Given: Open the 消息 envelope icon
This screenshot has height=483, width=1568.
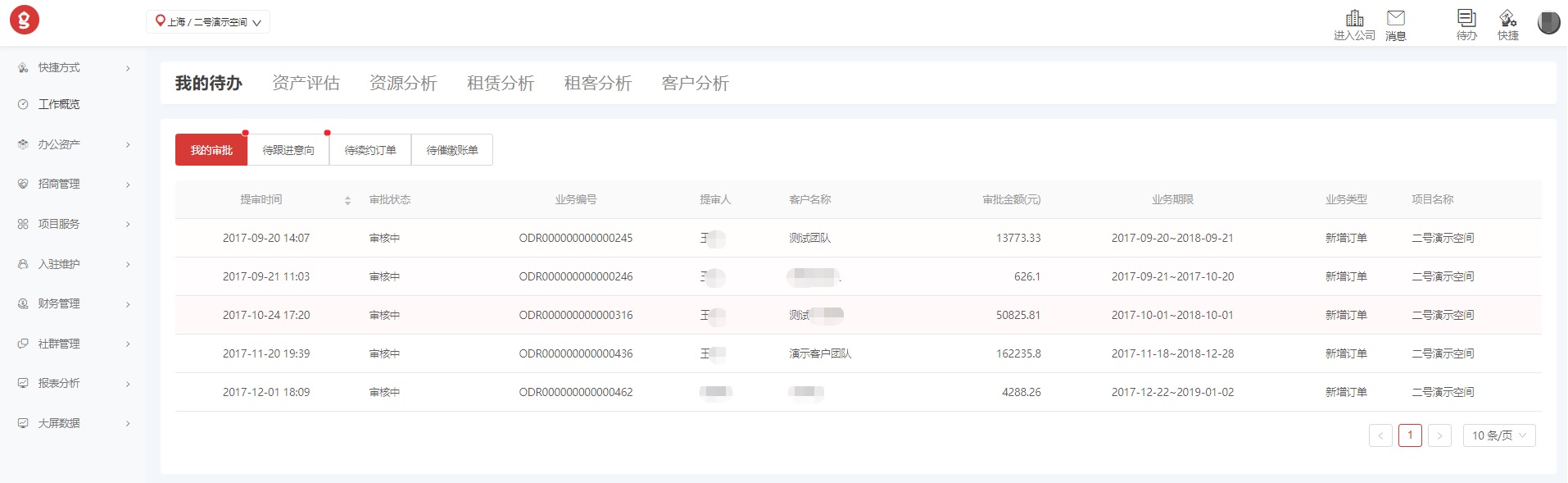Looking at the screenshot, I should point(1395,20).
